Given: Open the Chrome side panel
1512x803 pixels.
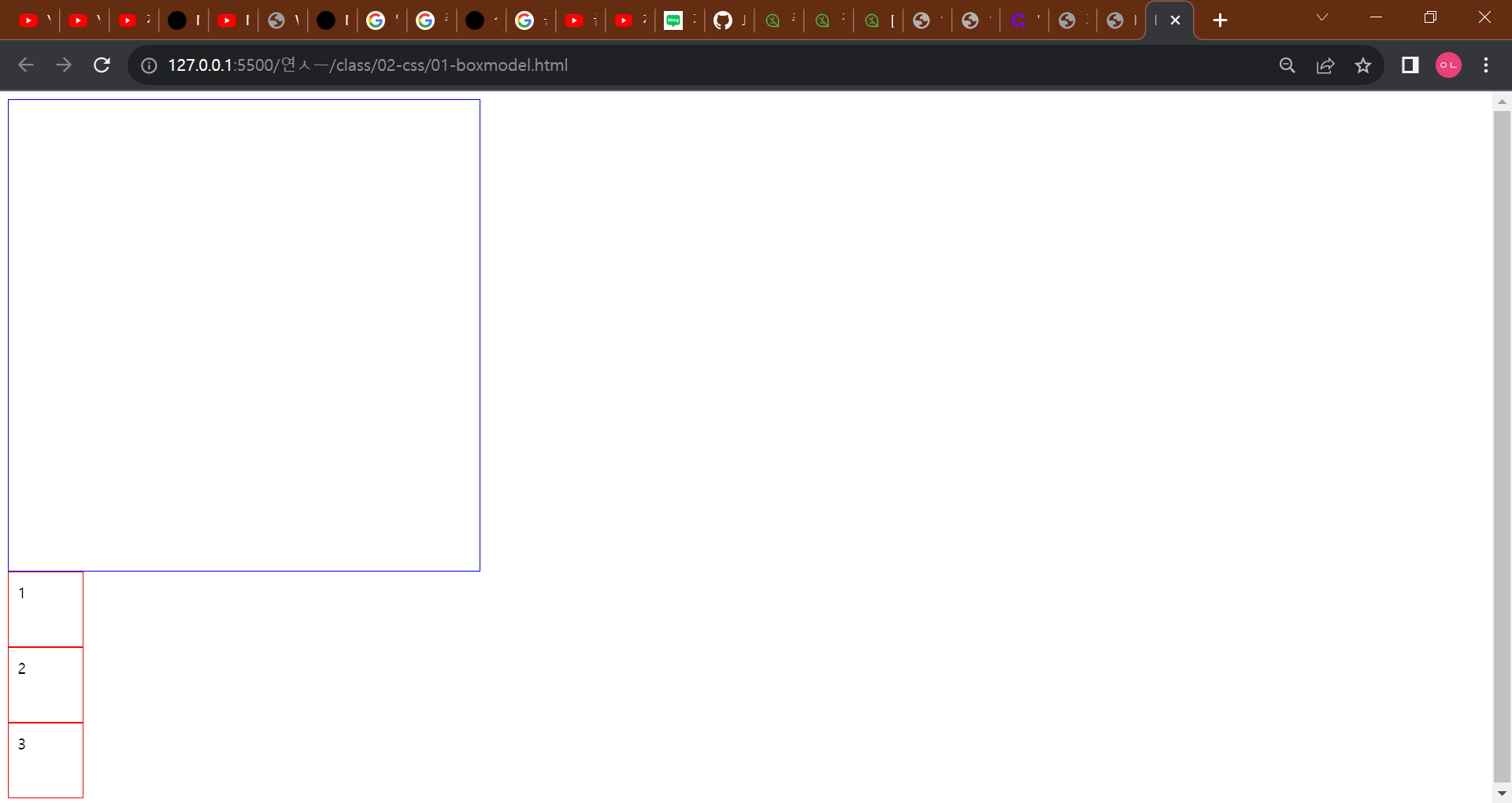Looking at the screenshot, I should pyautogui.click(x=1410, y=65).
